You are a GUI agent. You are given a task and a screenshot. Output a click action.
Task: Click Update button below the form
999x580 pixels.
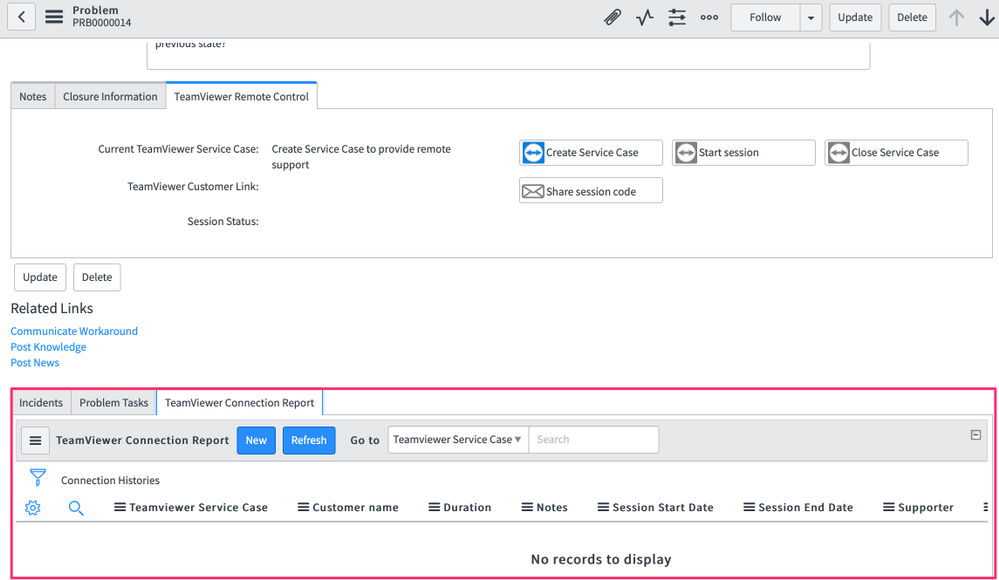(x=40, y=277)
